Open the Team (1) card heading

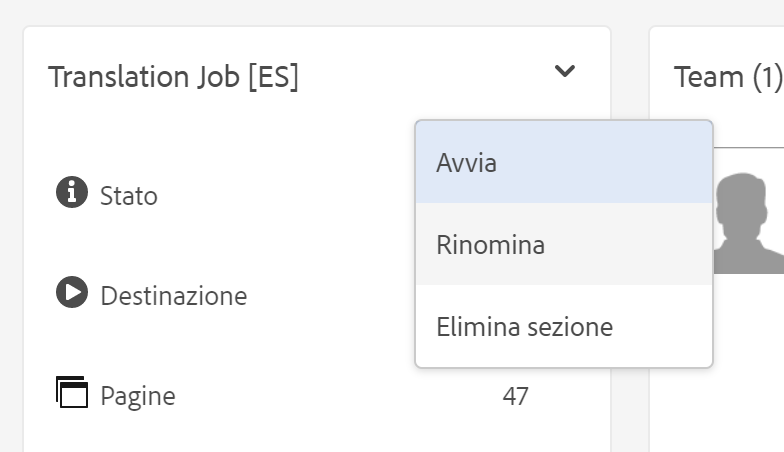(x=727, y=77)
